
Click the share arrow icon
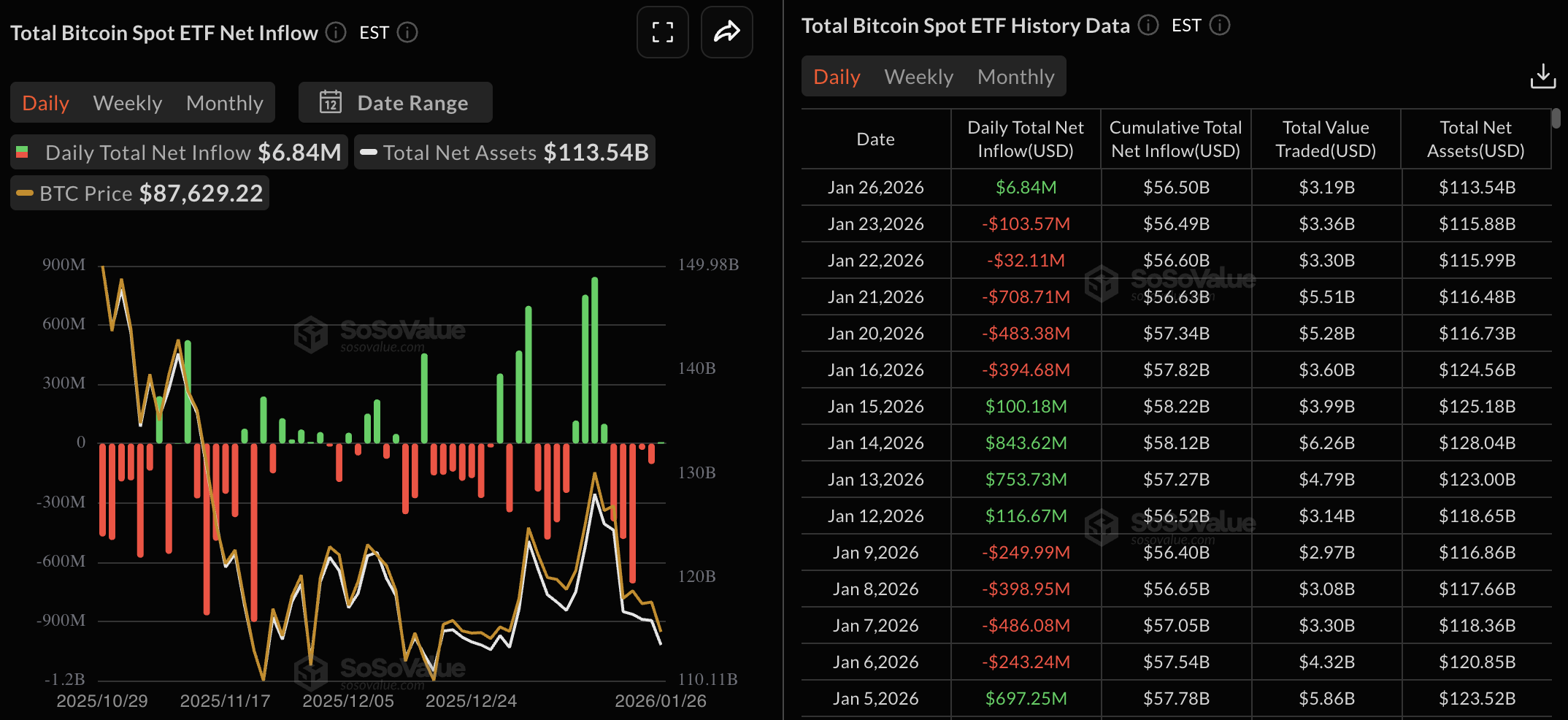726,32
